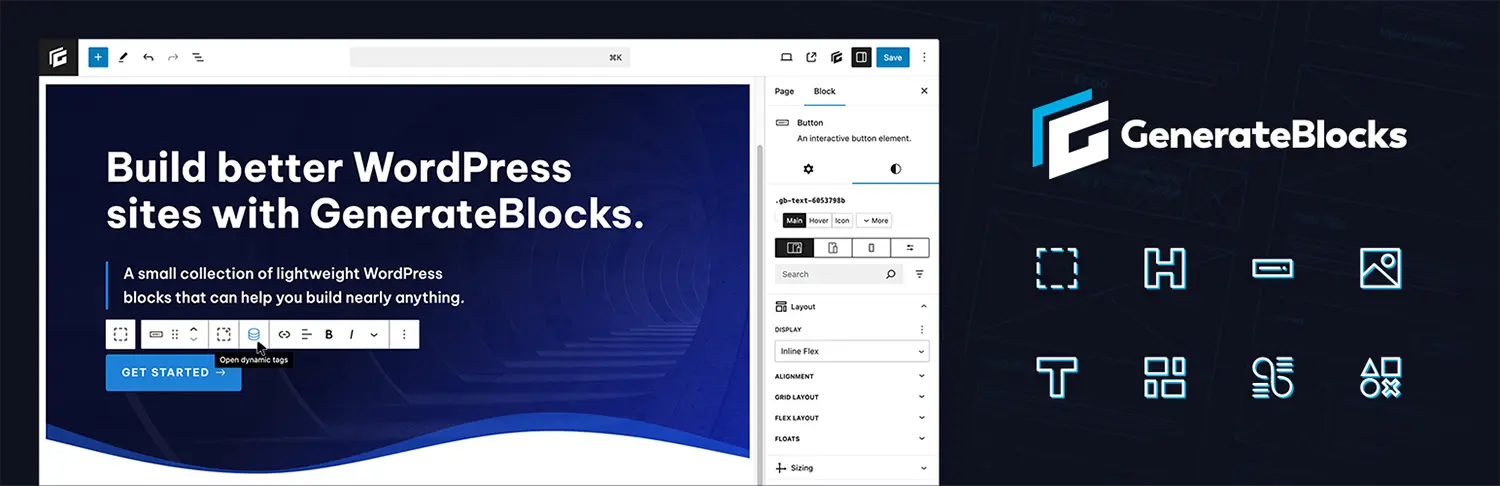The width and height of the screenshot is (1500, 486).
Task: Switch to the mobile device breakpoint
Action: pos(871,247)
